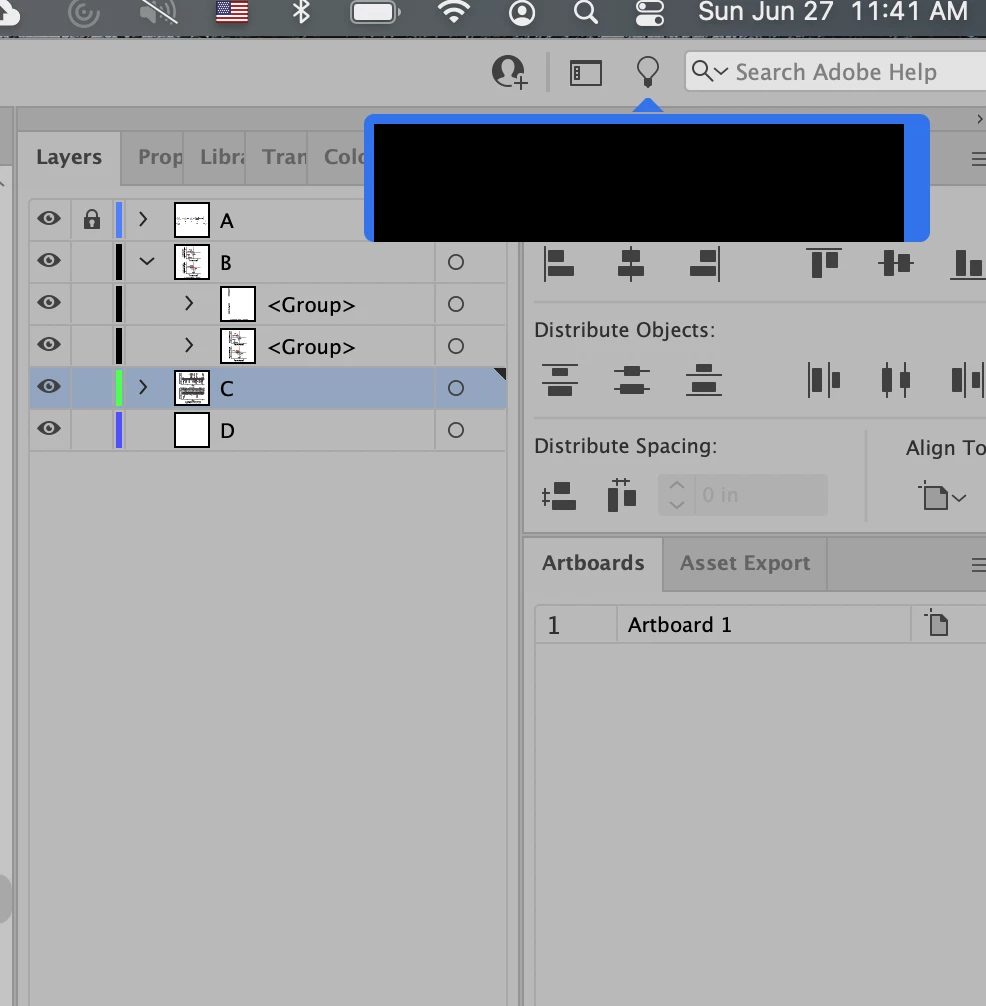This screenshot has width=986, height=1006.
Task: Click the Invite to Edit share icon
Action: click(x=509, y=72)
